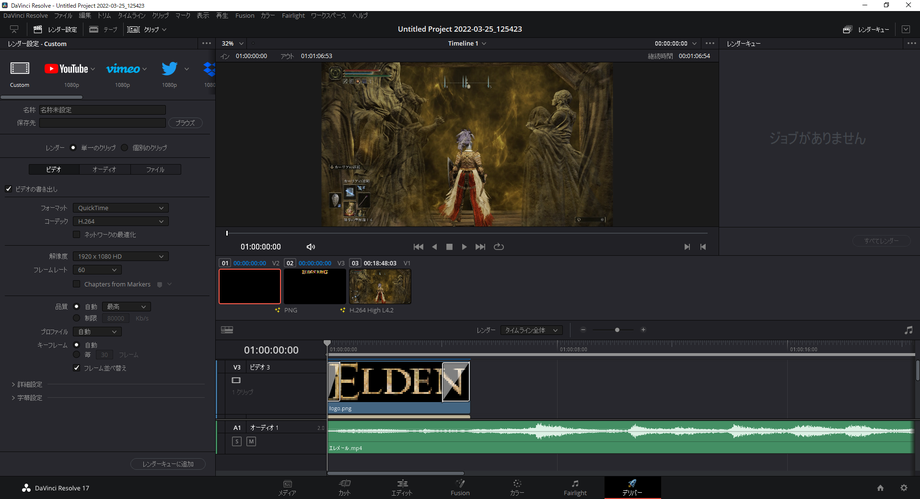The height and width of the screenshot is (499, 920).
Task: Open the project manager home icon
Action: click(x=880, y=488)
